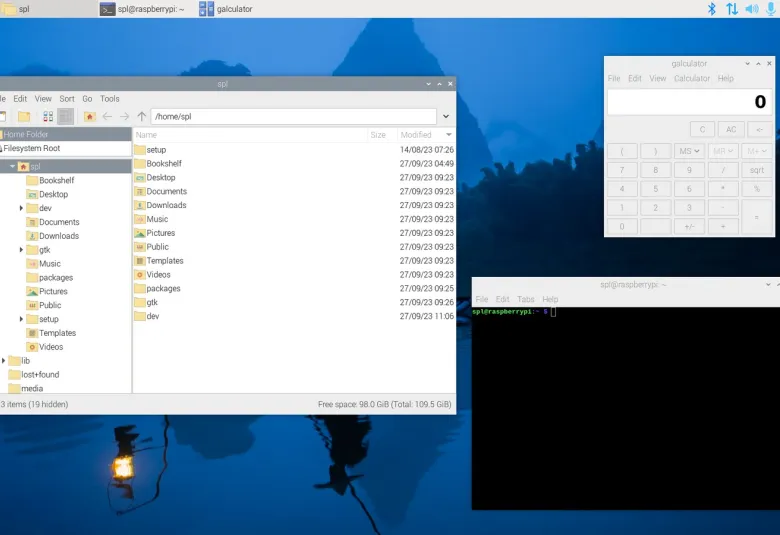Switch to detailed list view
This screenshot has width=780, height=535.
[x=66, y=116]
